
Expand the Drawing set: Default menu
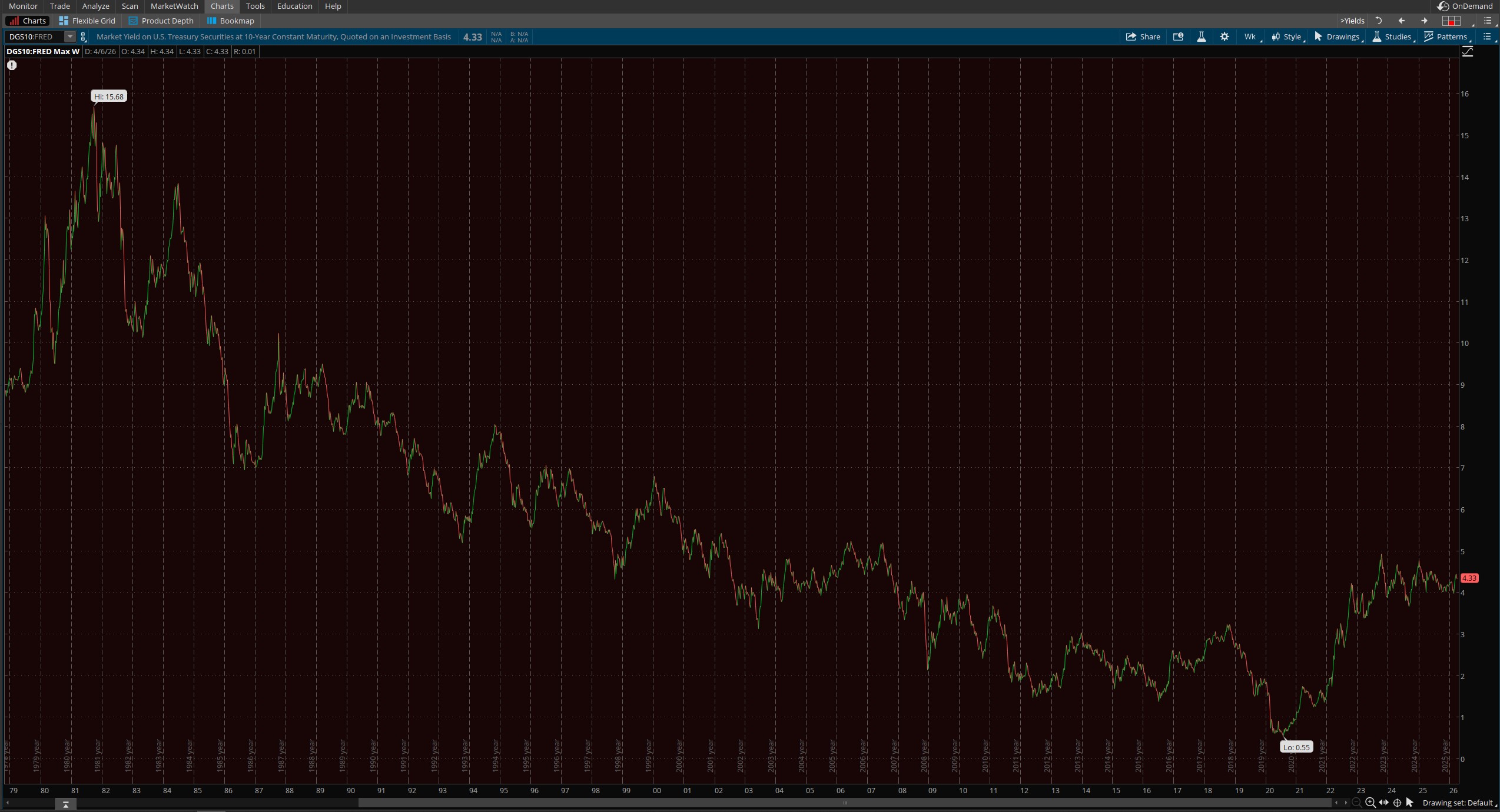1458,803
